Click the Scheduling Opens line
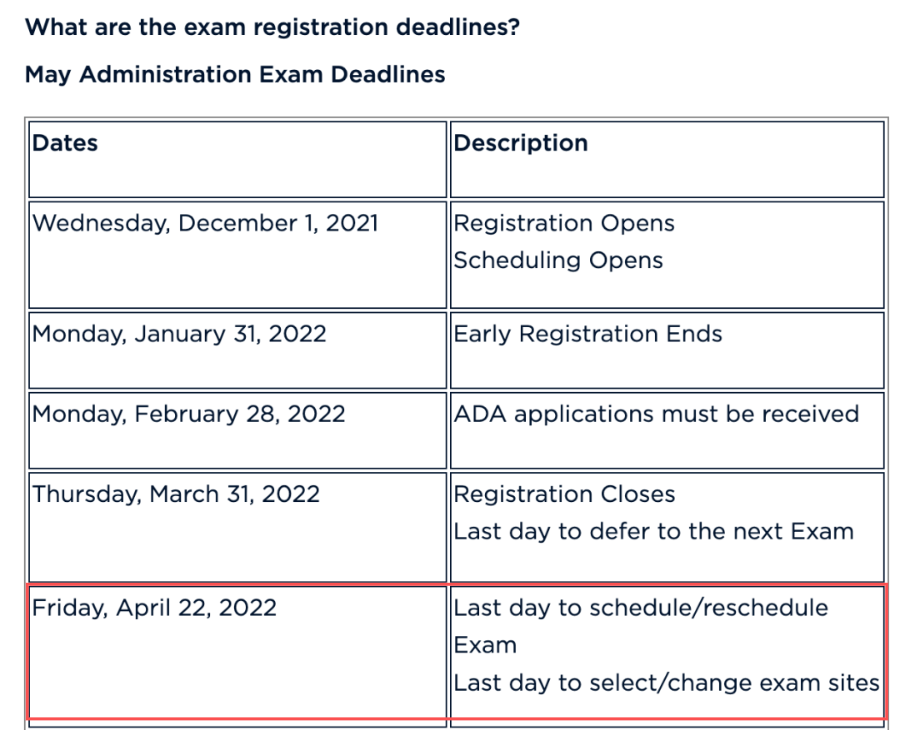This screenshot has height=730, width=900. click(x=558, y=260)
